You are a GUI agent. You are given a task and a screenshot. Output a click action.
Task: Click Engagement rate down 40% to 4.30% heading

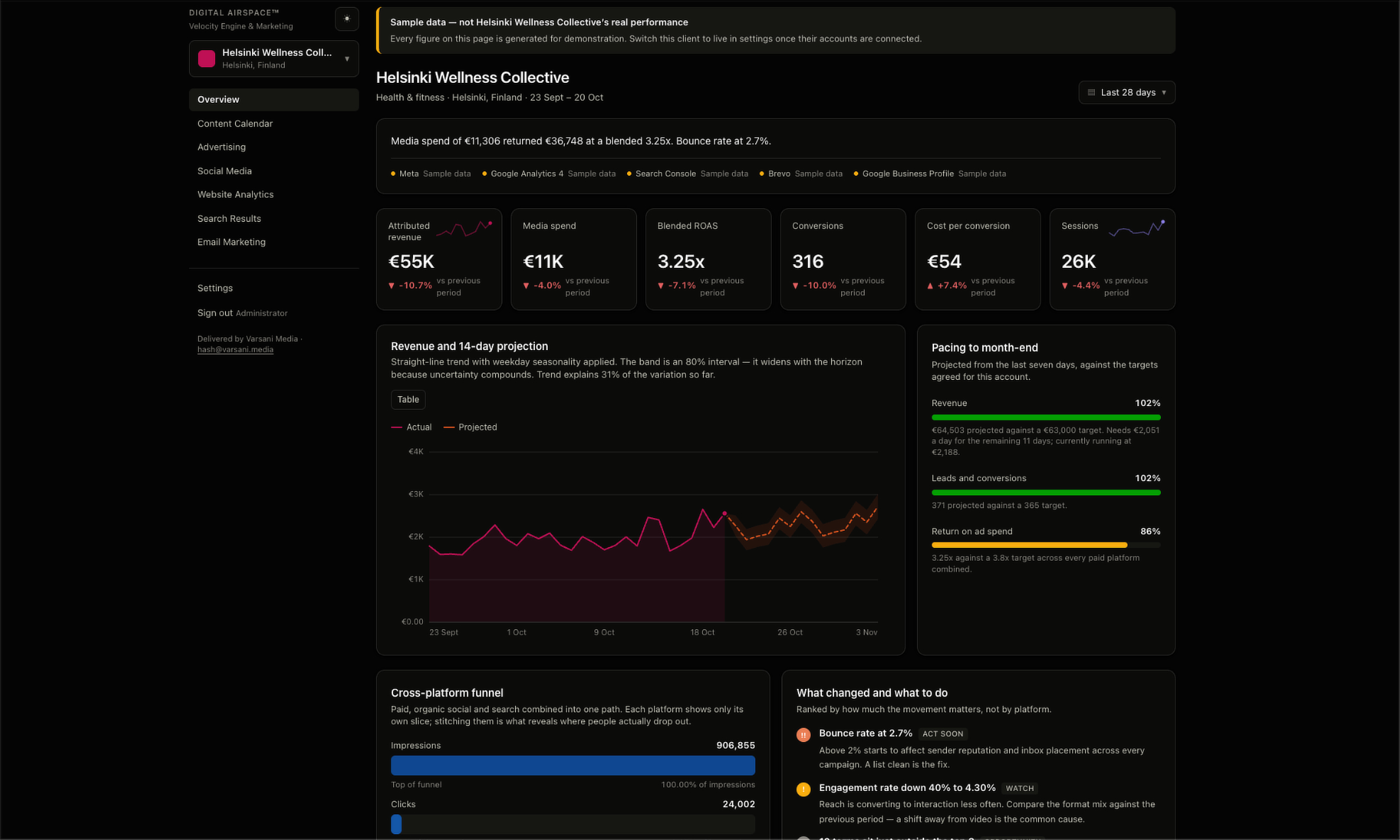[907, 787]
